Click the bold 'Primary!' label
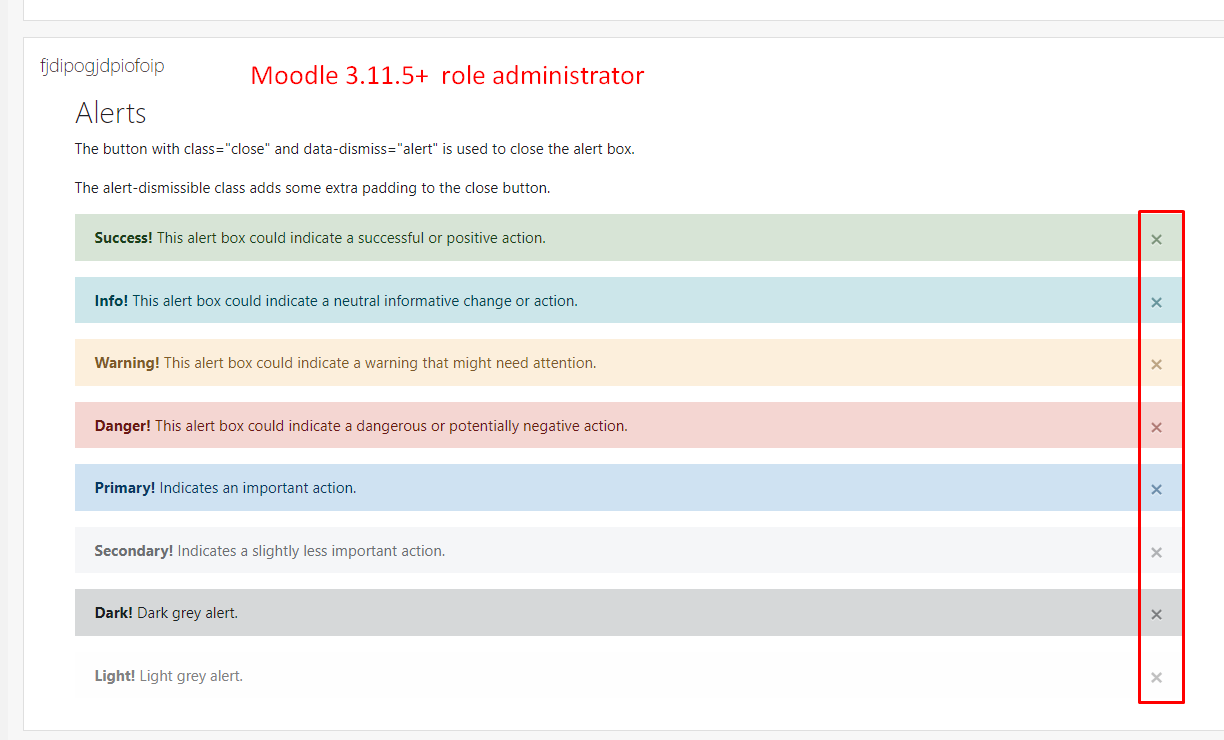 (125, 488)
